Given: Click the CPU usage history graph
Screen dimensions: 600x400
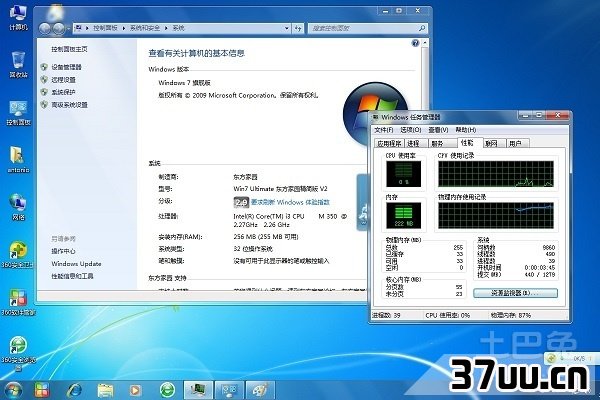Looking at the screenshot, I should coord(496,174).
